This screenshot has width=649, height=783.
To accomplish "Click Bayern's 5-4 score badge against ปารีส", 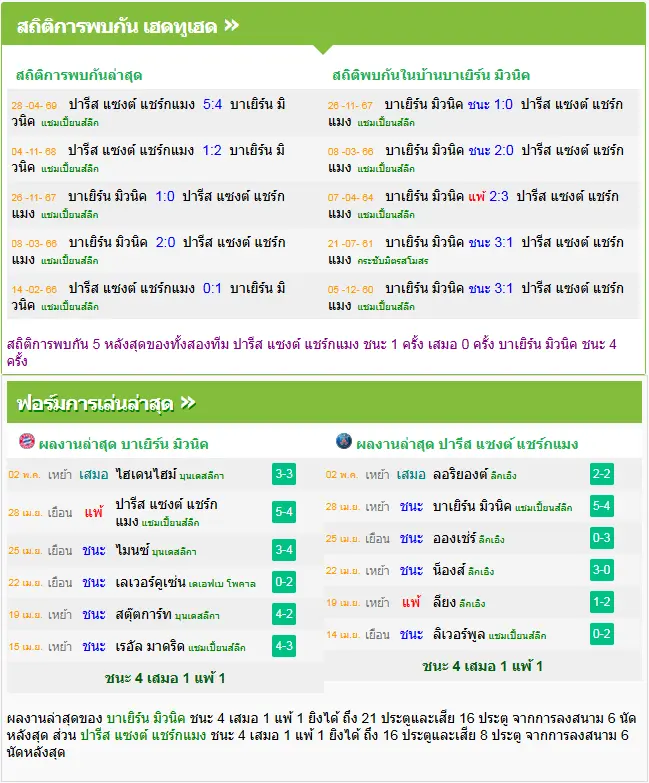I will (x=284, y=512).
